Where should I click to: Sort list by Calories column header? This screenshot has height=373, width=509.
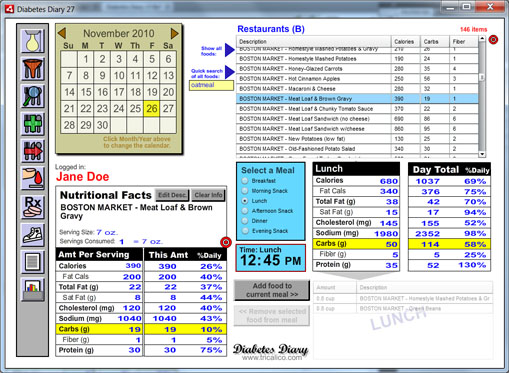(x=406, y=42)
